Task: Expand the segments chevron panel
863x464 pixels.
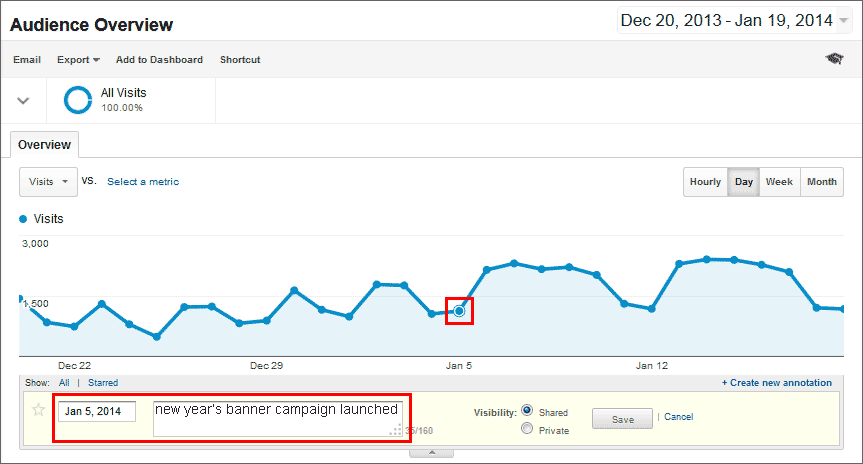Action: (x=24, y=100)
